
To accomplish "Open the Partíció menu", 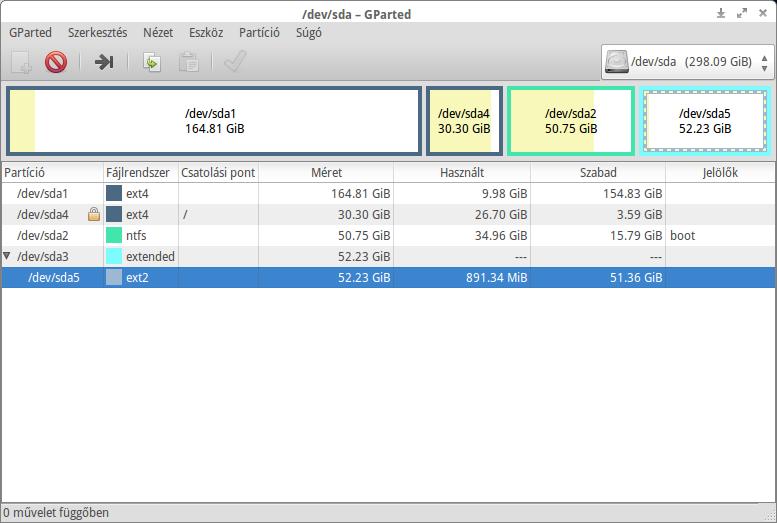I will pos(259,33).
